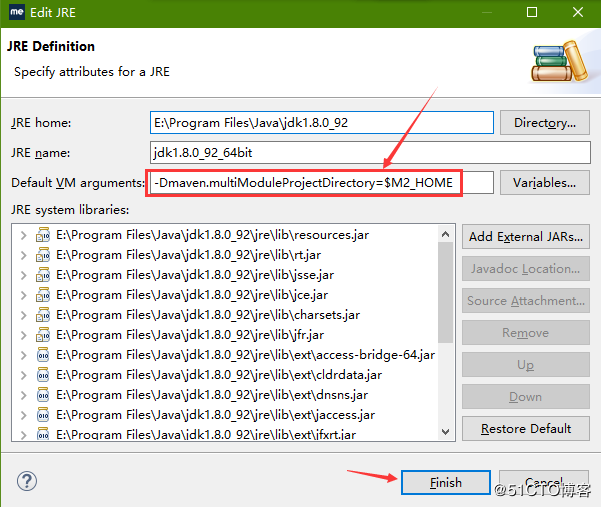Click the Remove button
The width and height of the screenshot is (601, 507).
pos(525,333)
